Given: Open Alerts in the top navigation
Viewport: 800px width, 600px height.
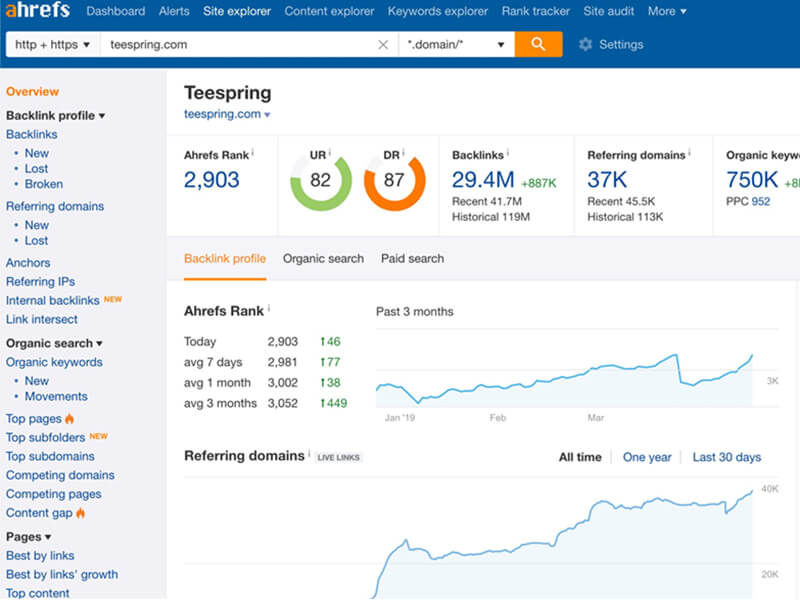Looking at the screenshot, I should (174, 11).
